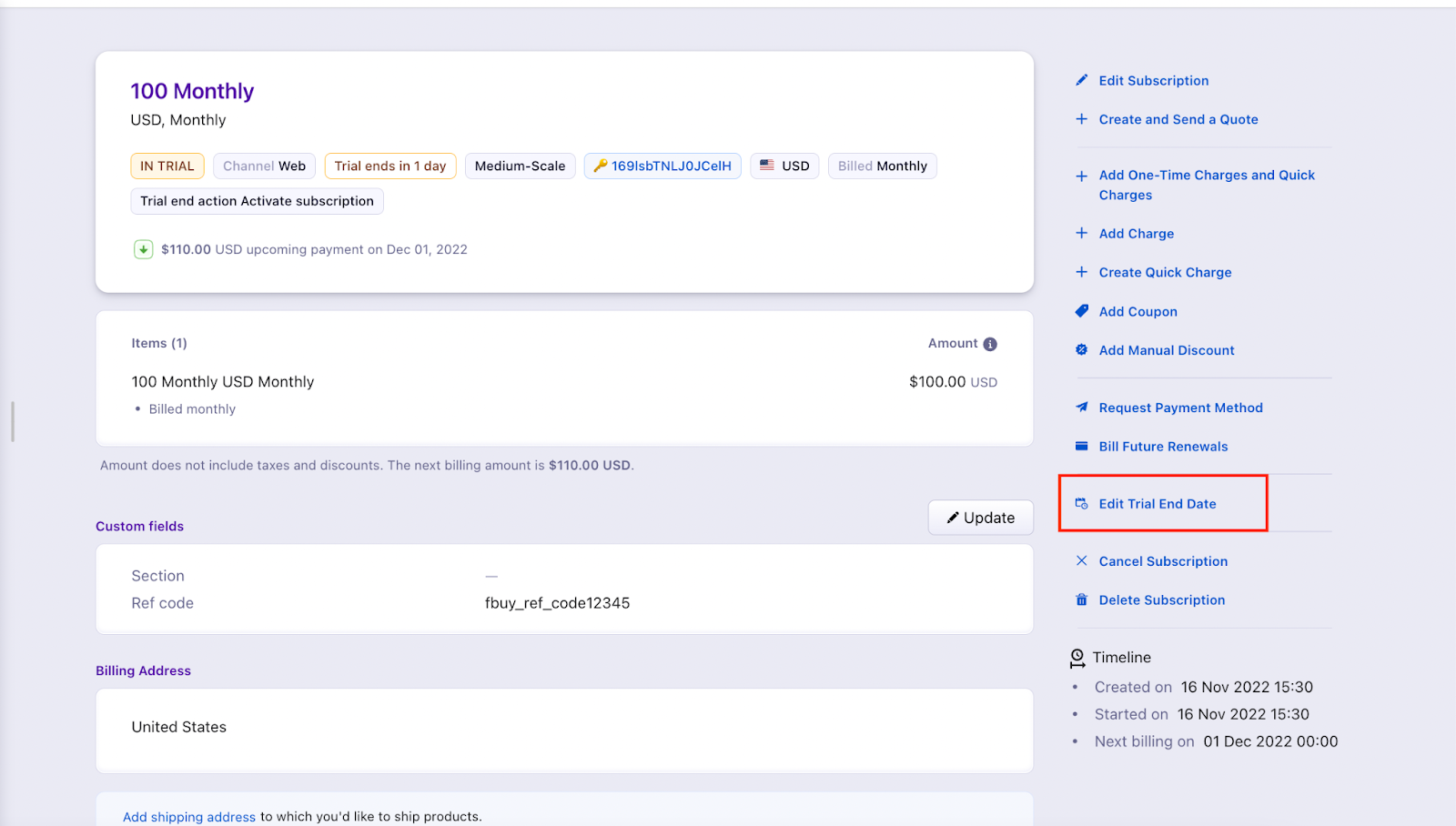
Task: Click the paper plane Request Payment Method icon
Action: pos(1081,408)
